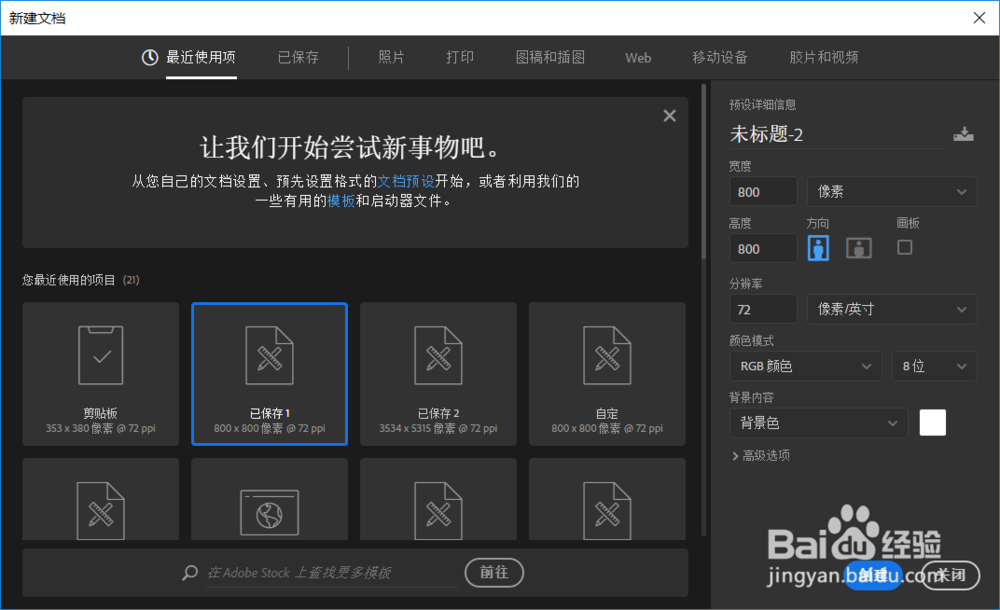The image size is (1000, 610).
Task: Click the preset list vertical scrollbar
Action: point(704,172)
